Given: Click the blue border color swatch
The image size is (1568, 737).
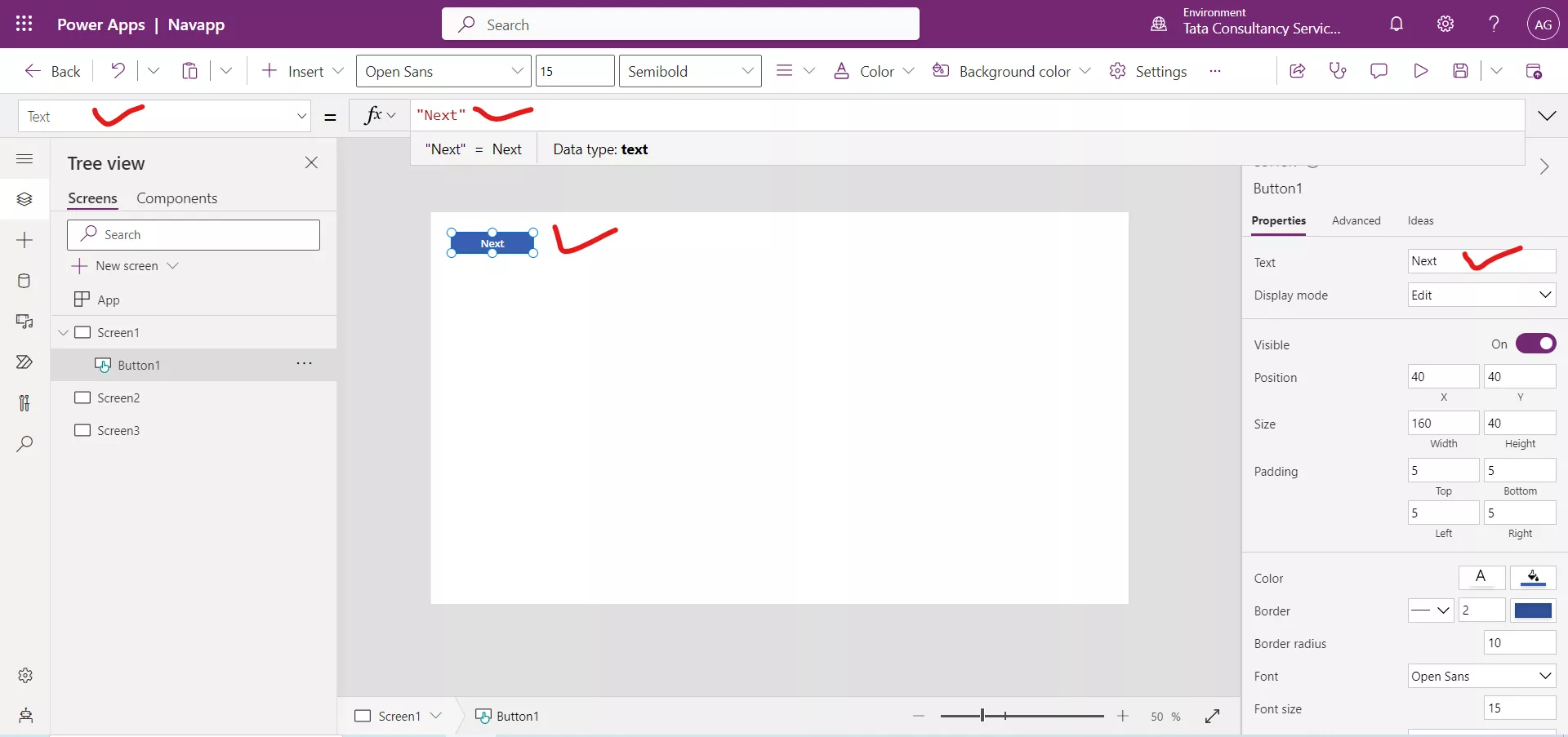Looking at the screenshot, I should [x=1533, y=610].
